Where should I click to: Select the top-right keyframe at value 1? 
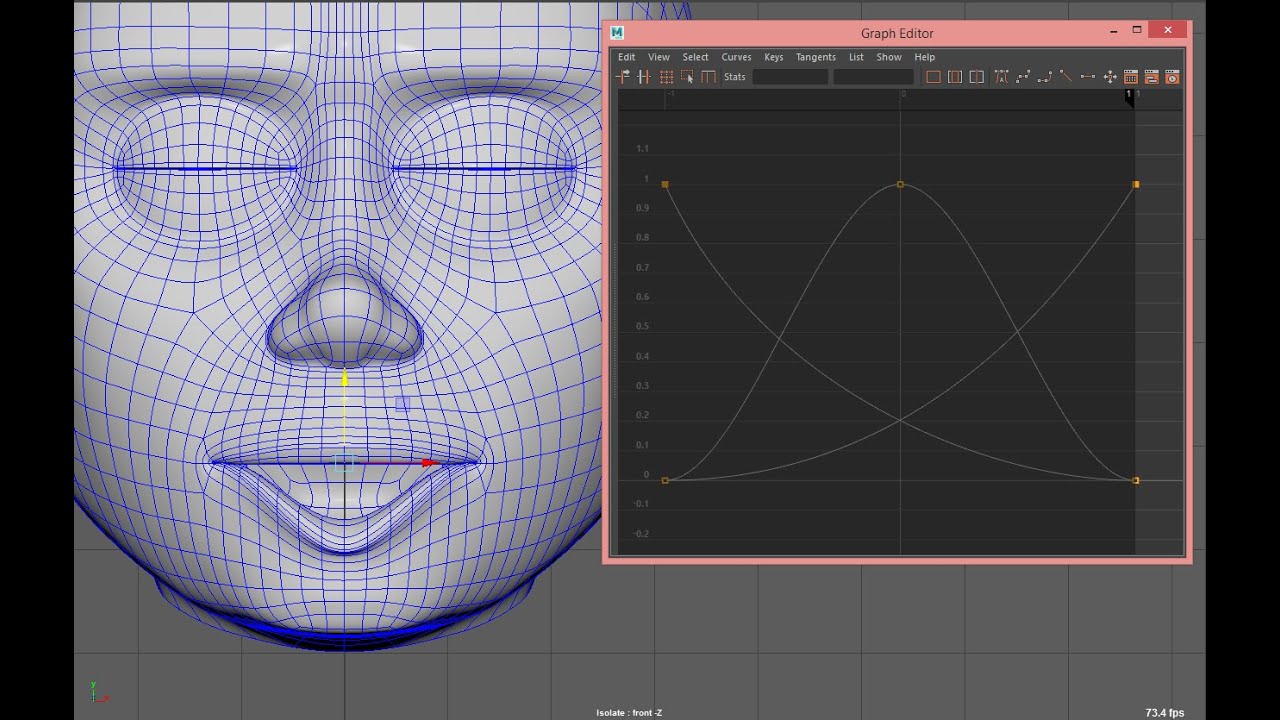tap(1136, 185)
